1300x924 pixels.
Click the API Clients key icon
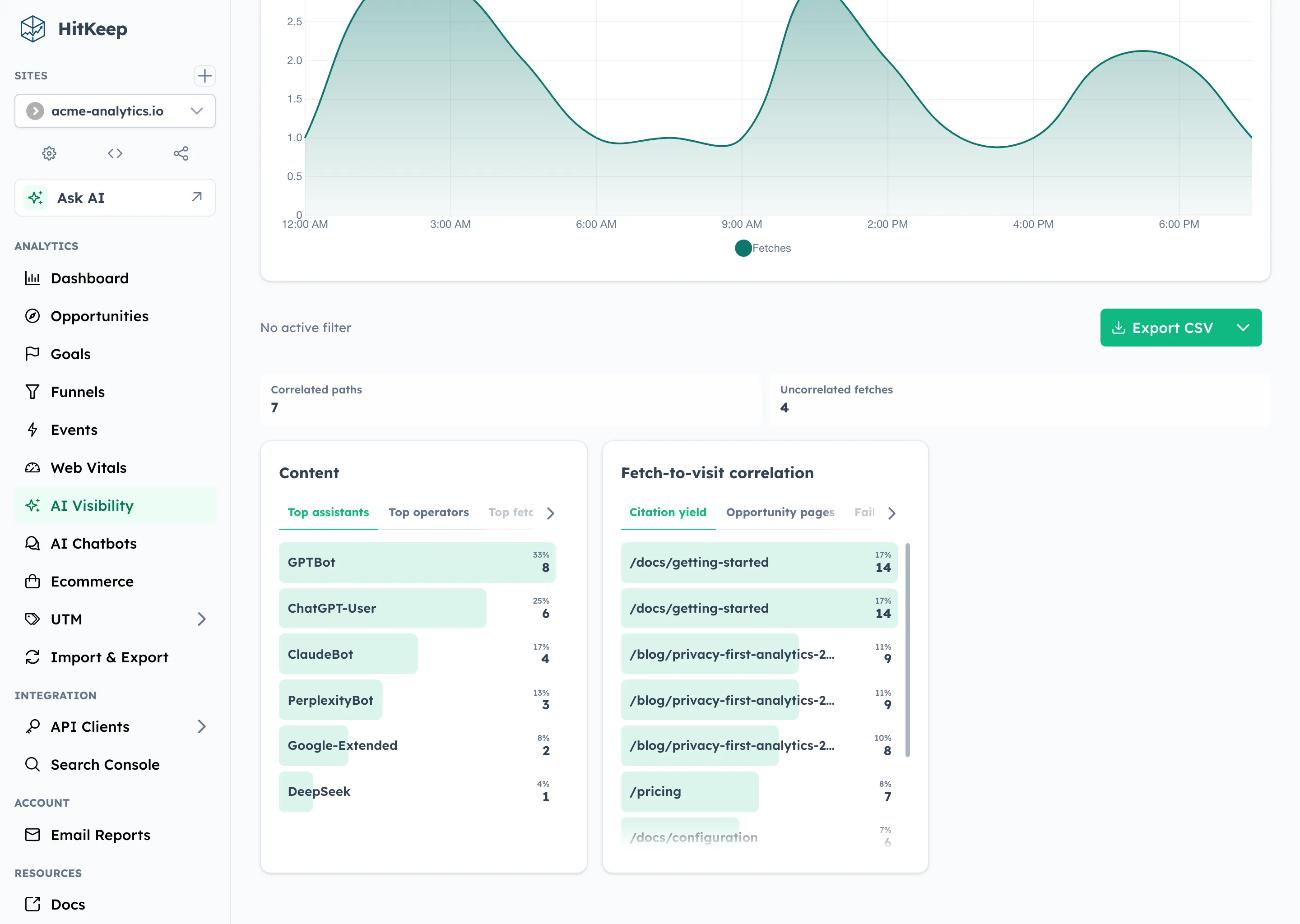32,726
